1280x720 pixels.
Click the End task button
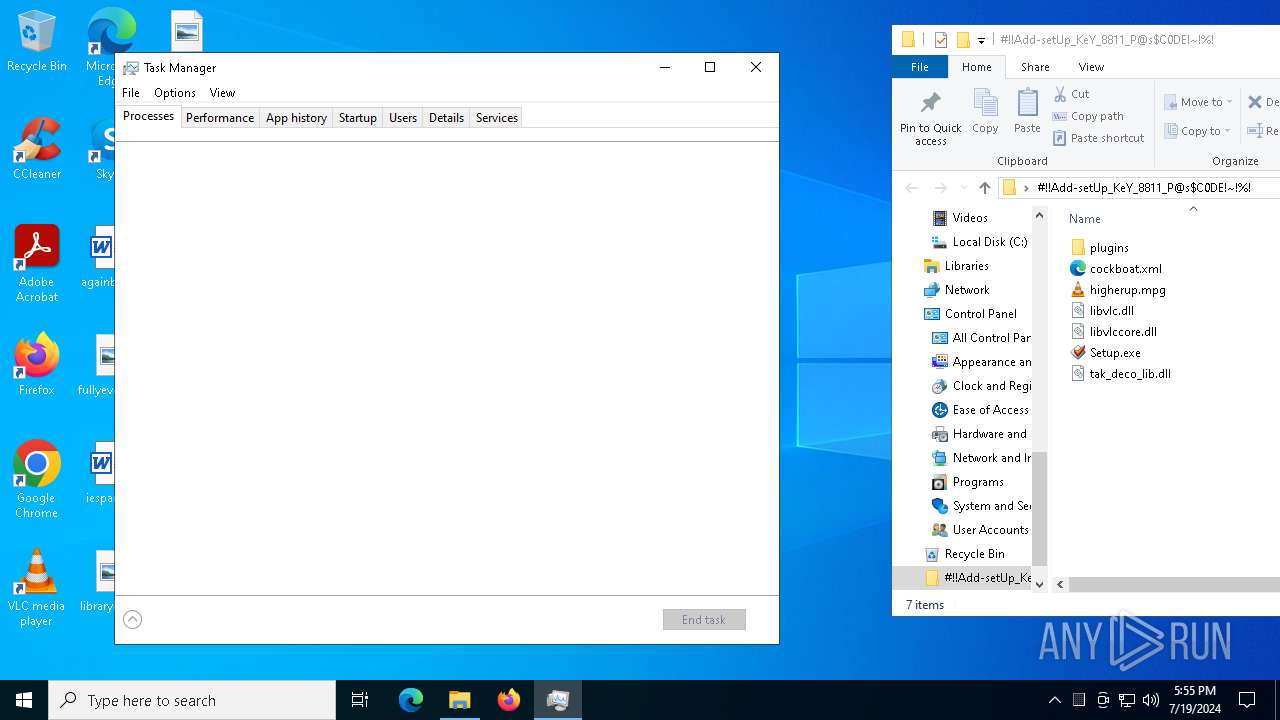tap(704, 620)
